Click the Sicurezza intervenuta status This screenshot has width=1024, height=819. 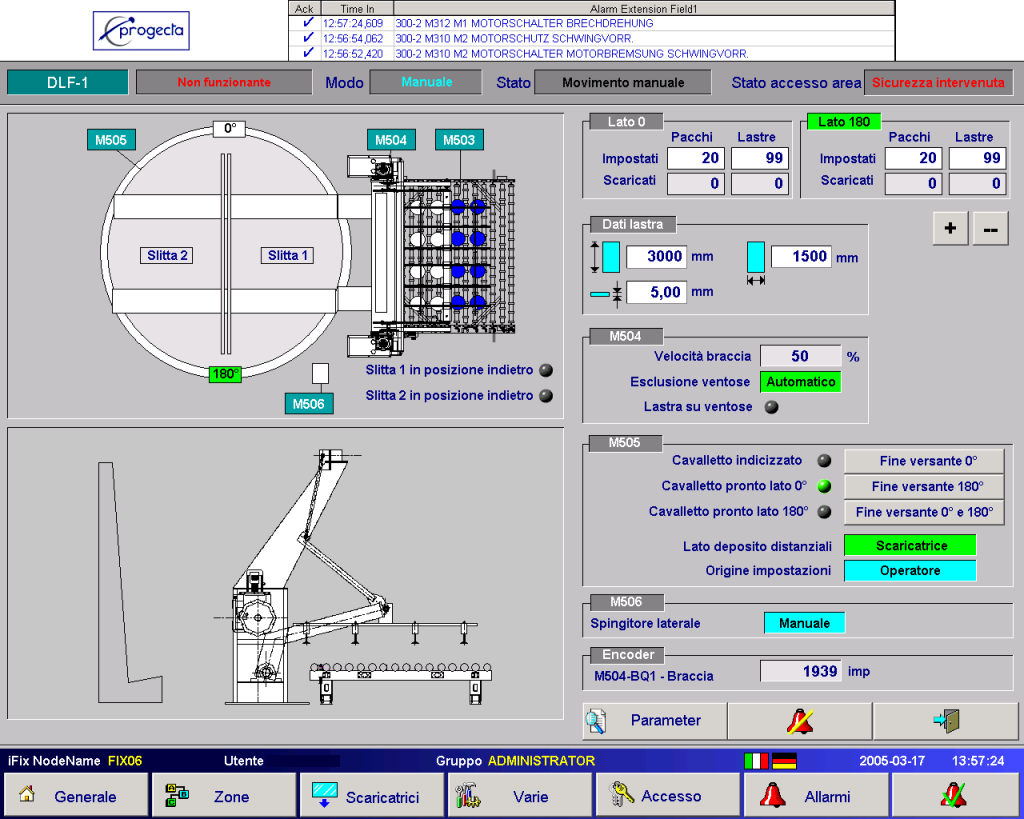(x=938, y=82)
